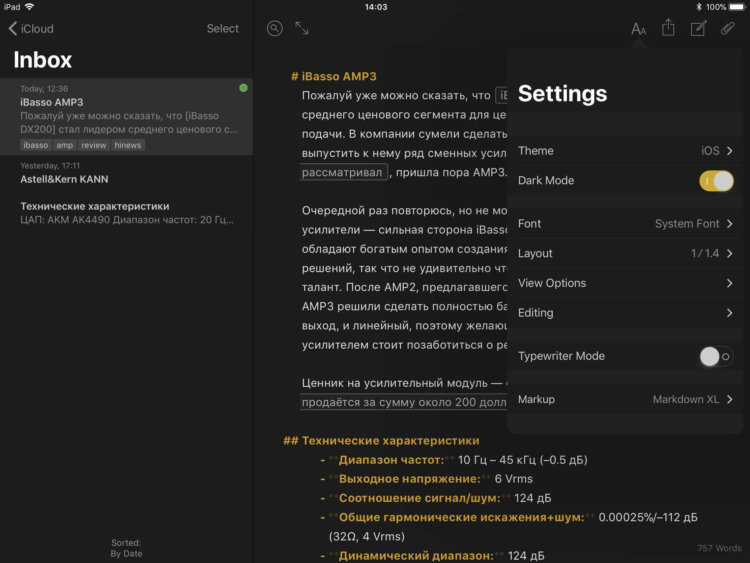
Task: Open the Astell&Kern KANN note
Action: coord(126,174)
